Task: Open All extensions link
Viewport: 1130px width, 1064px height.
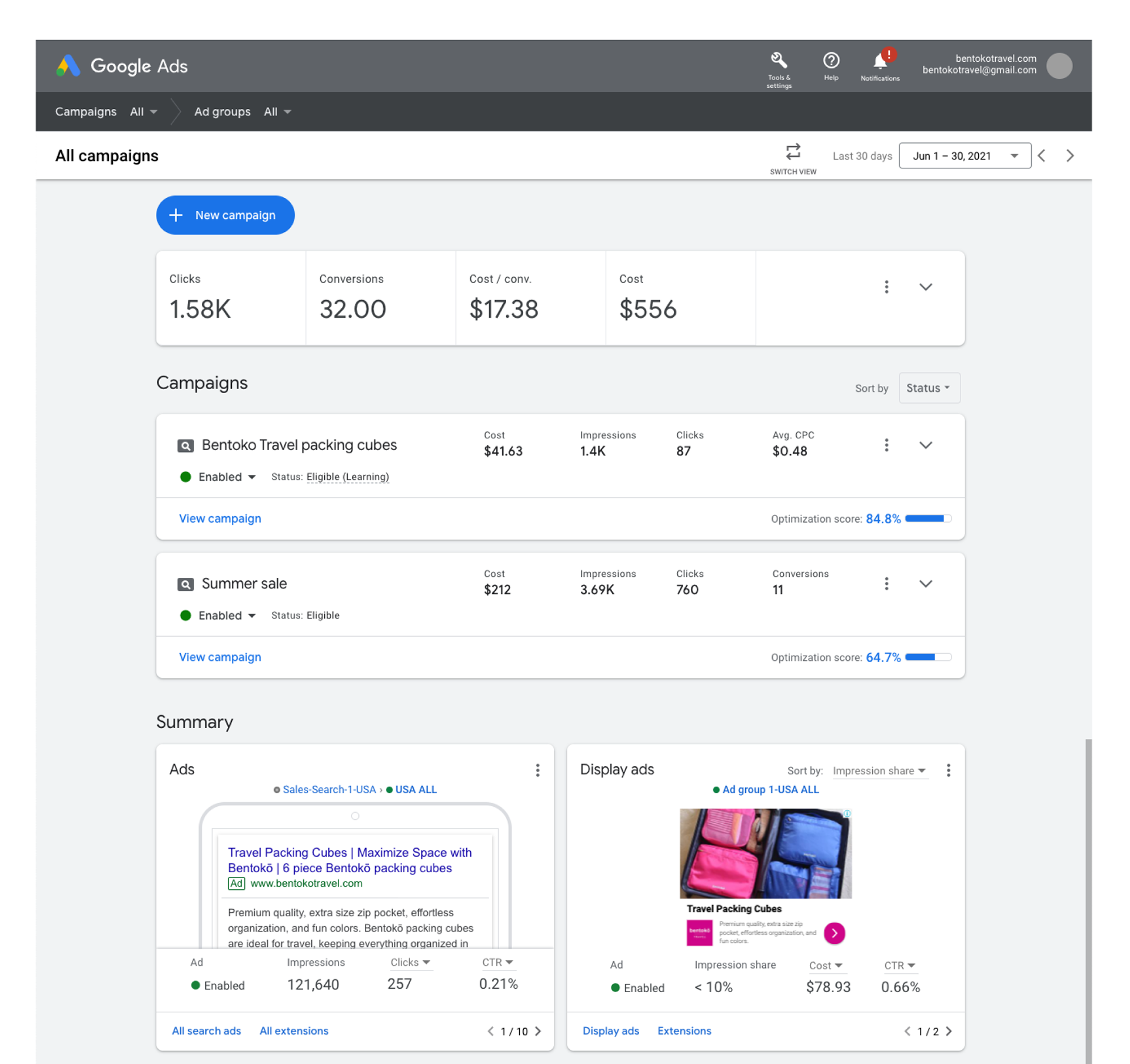Action: 294,1031
